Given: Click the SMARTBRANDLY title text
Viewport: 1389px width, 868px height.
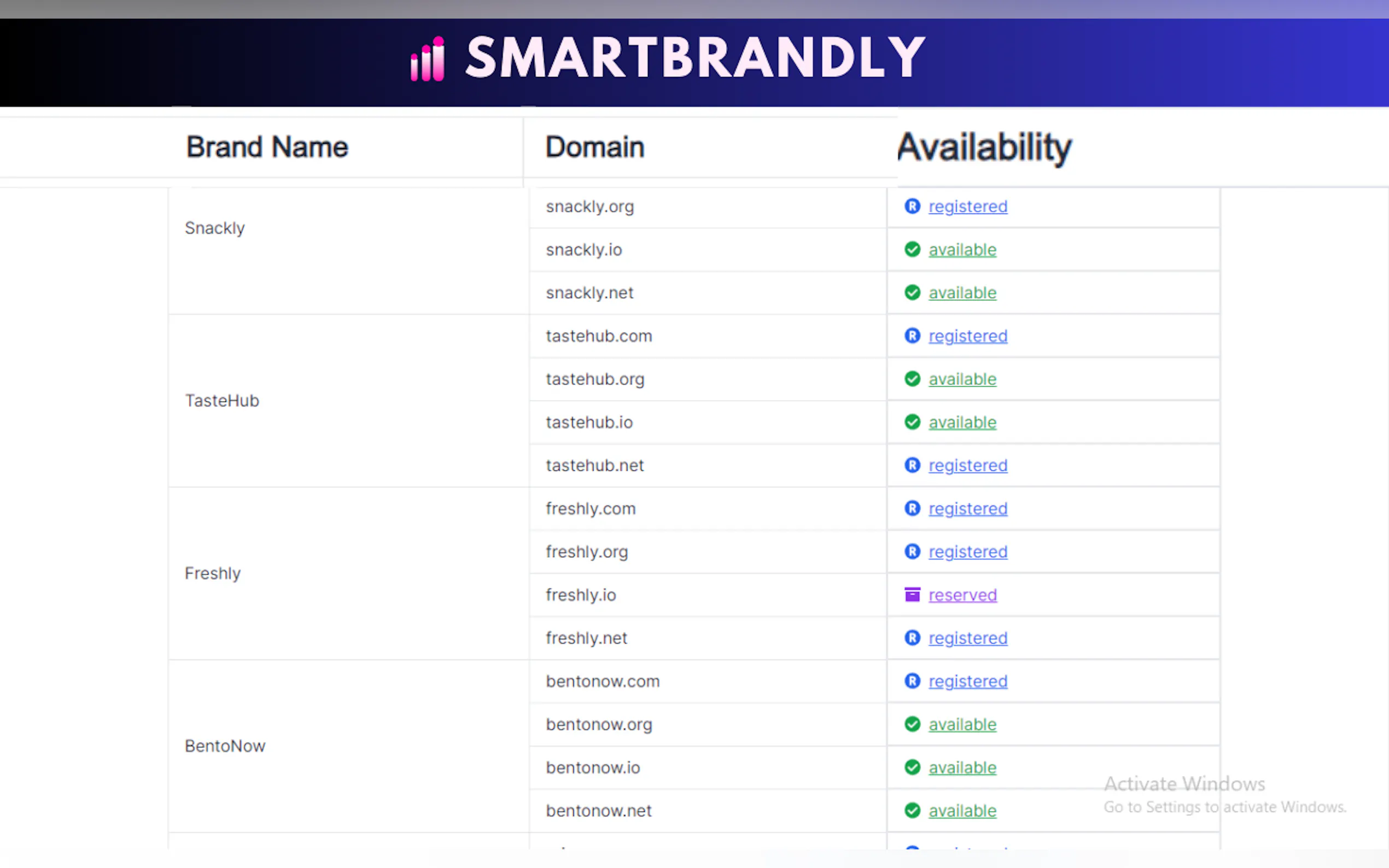Looking at the screenshot, I should click(x=695, y=57).
